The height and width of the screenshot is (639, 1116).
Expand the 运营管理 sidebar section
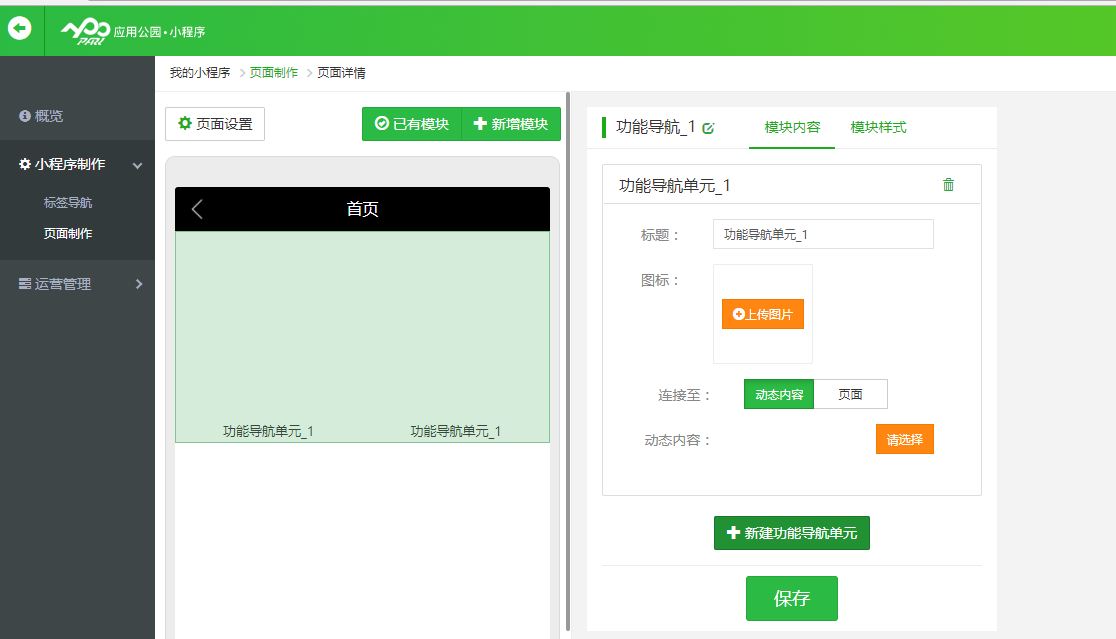coord(138,284)
